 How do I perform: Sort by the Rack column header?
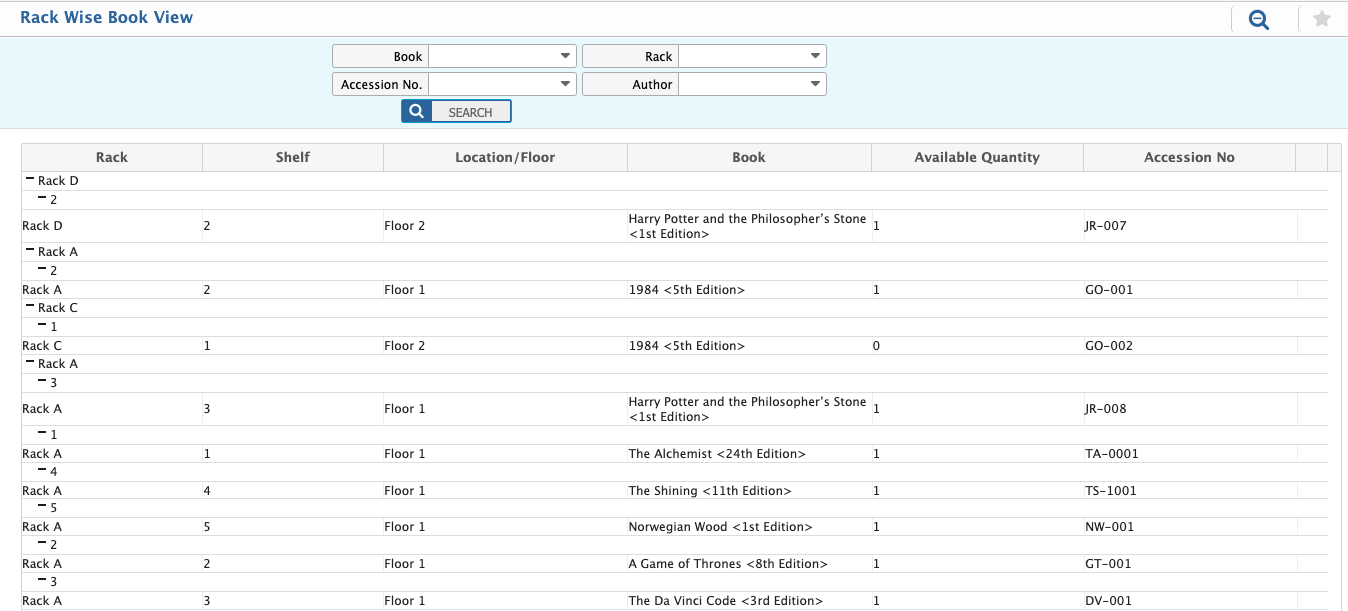tap(112, 157)
